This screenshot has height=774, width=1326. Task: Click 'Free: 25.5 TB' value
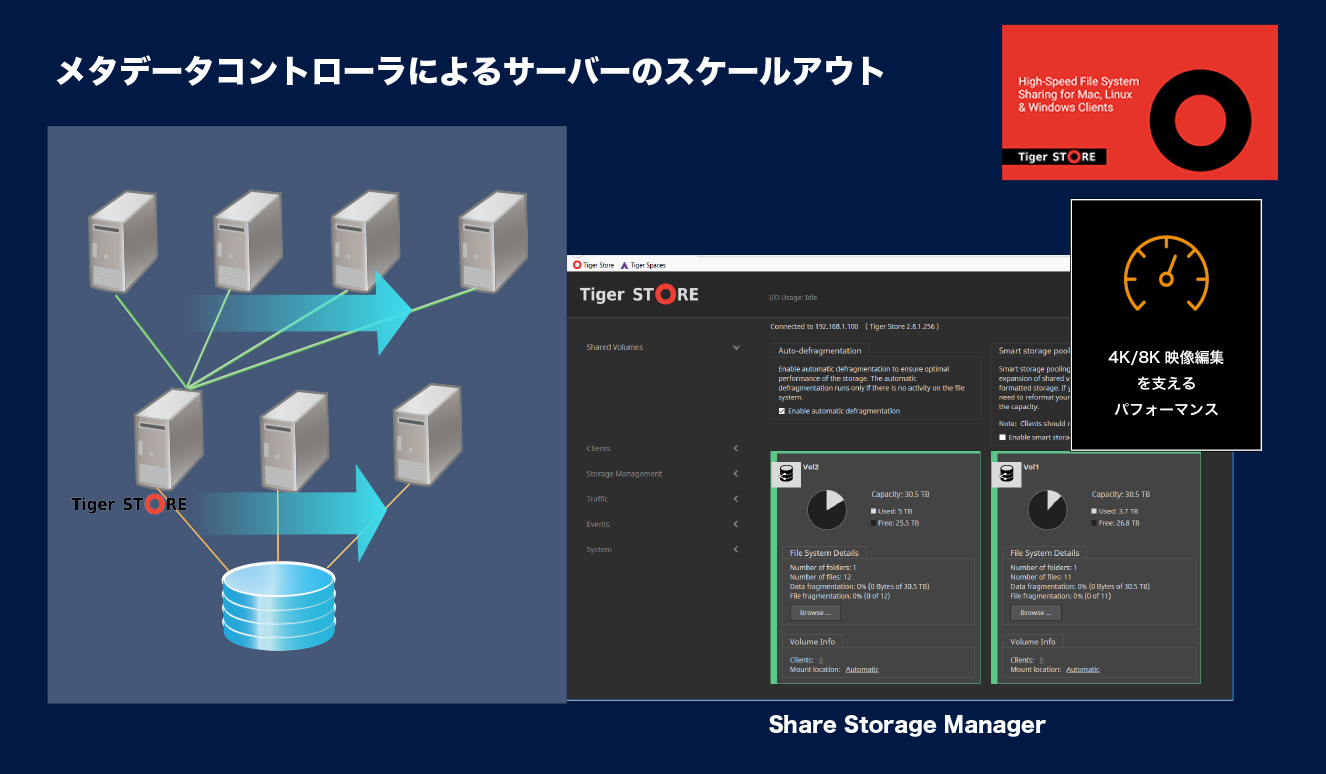coord(899,523)
